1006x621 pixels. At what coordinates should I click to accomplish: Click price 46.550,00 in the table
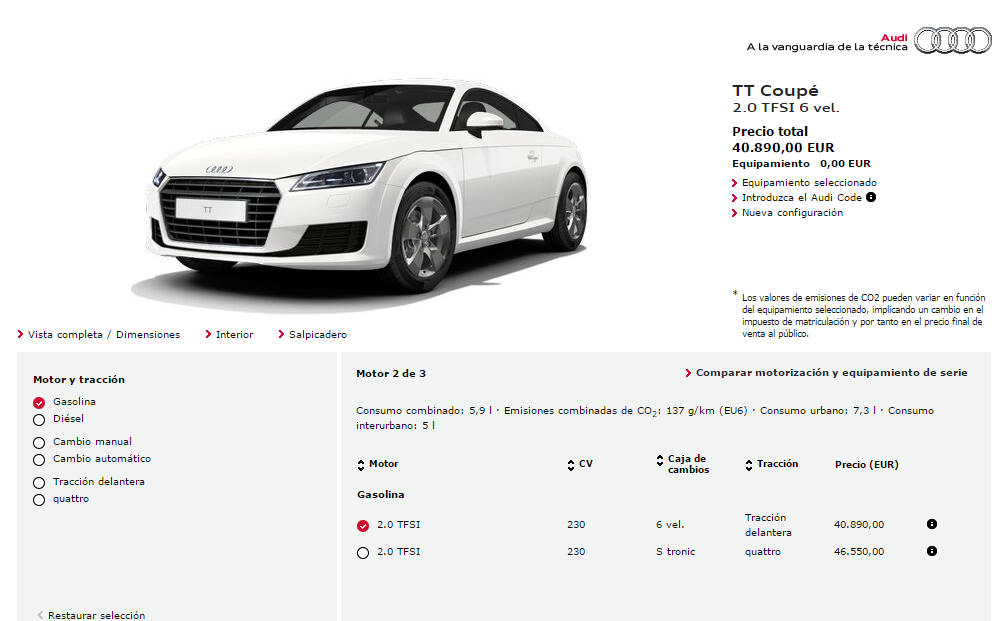tap(858, 552)
